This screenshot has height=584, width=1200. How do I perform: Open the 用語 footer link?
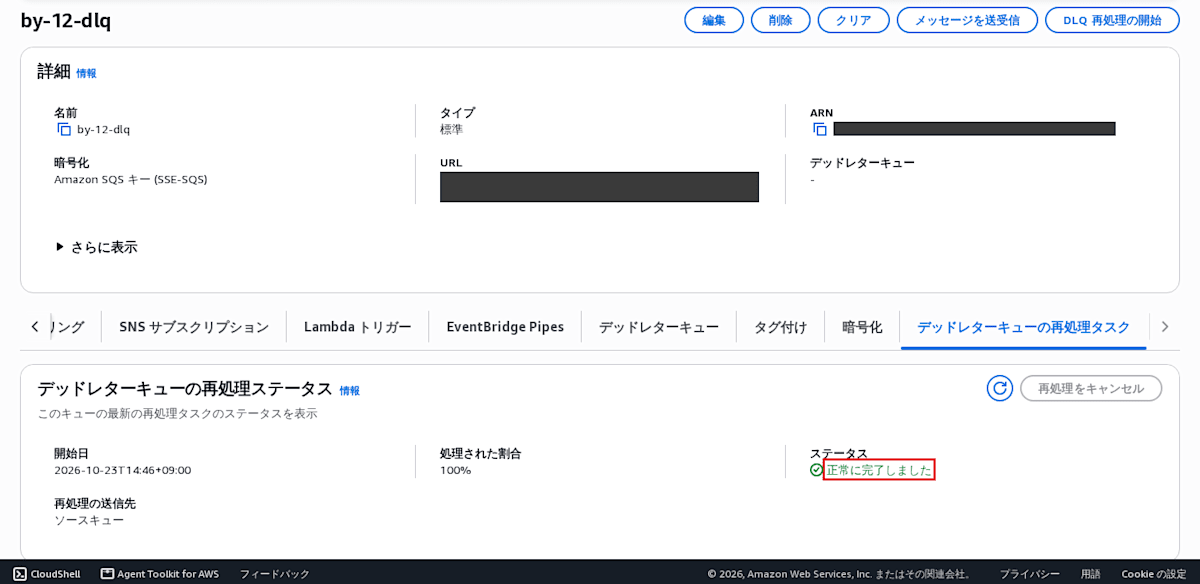1091,574
